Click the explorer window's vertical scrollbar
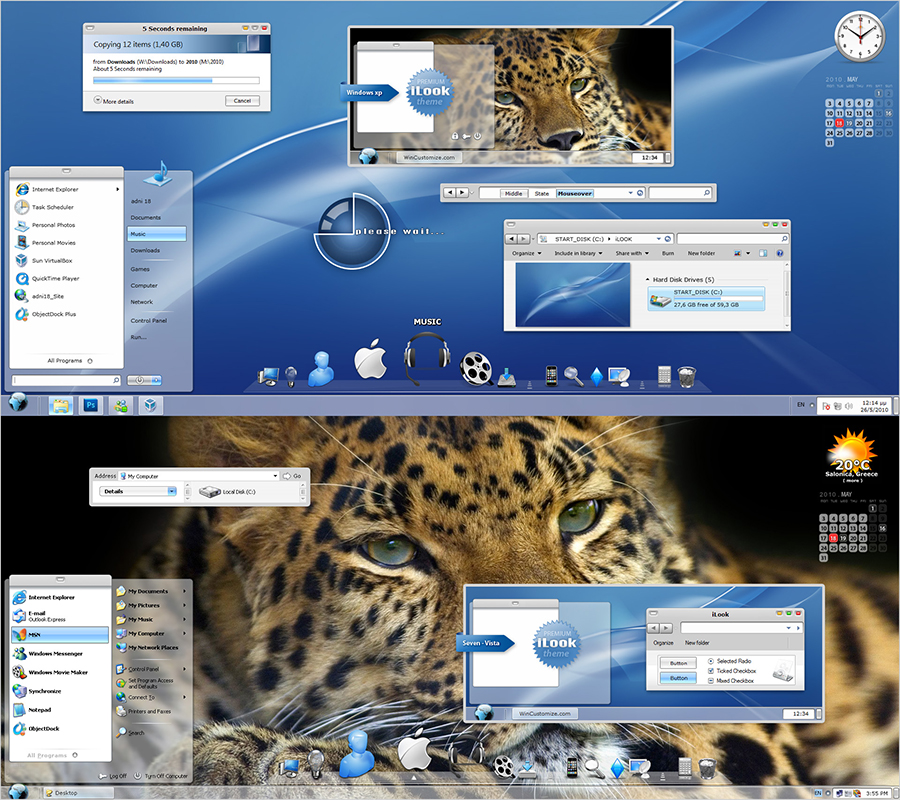This screenshot has height=800, width=900. tap(786, 294)
